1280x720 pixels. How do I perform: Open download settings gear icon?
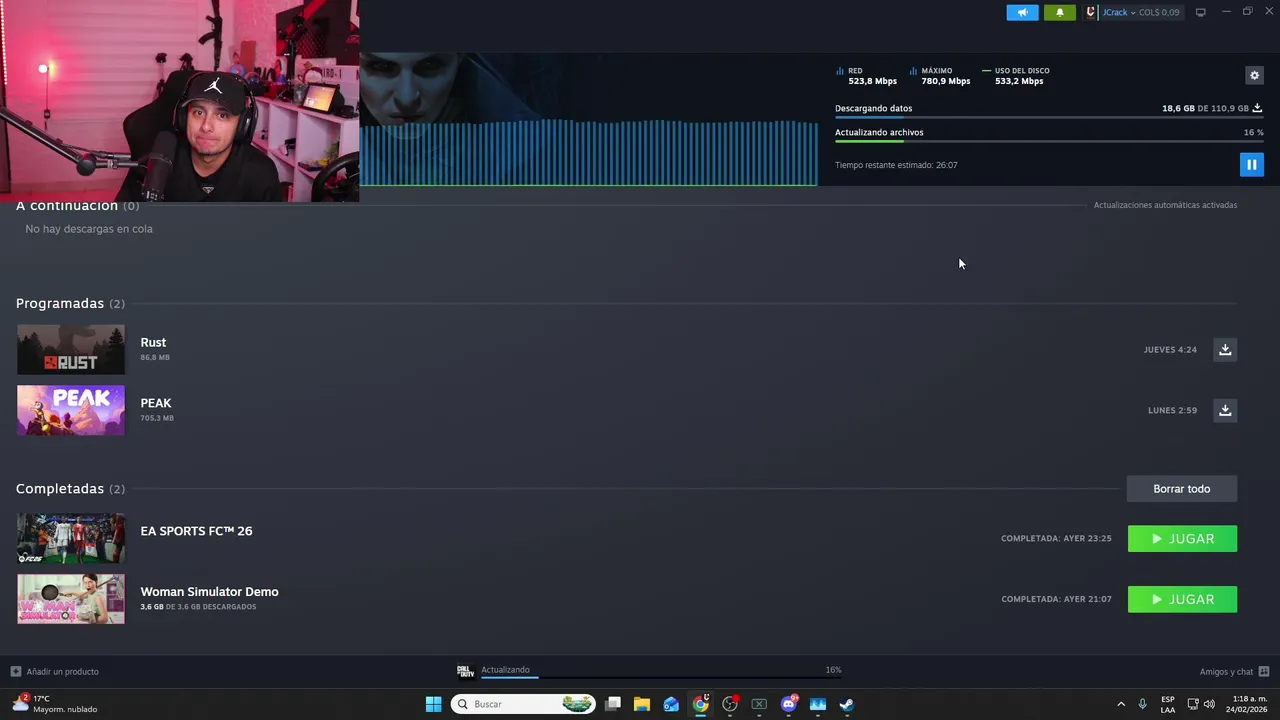click(x=1254, y=75)
